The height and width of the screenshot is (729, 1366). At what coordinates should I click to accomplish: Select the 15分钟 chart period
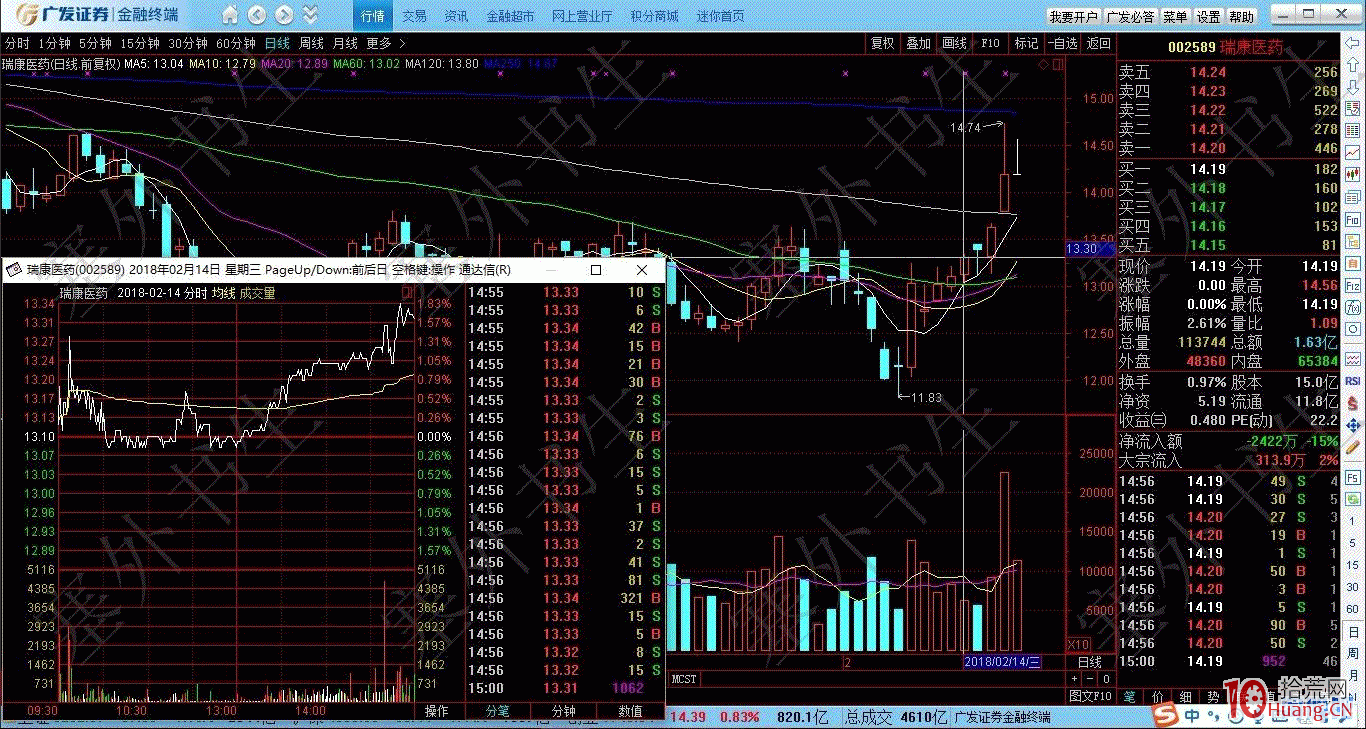[x=140, y=44]
